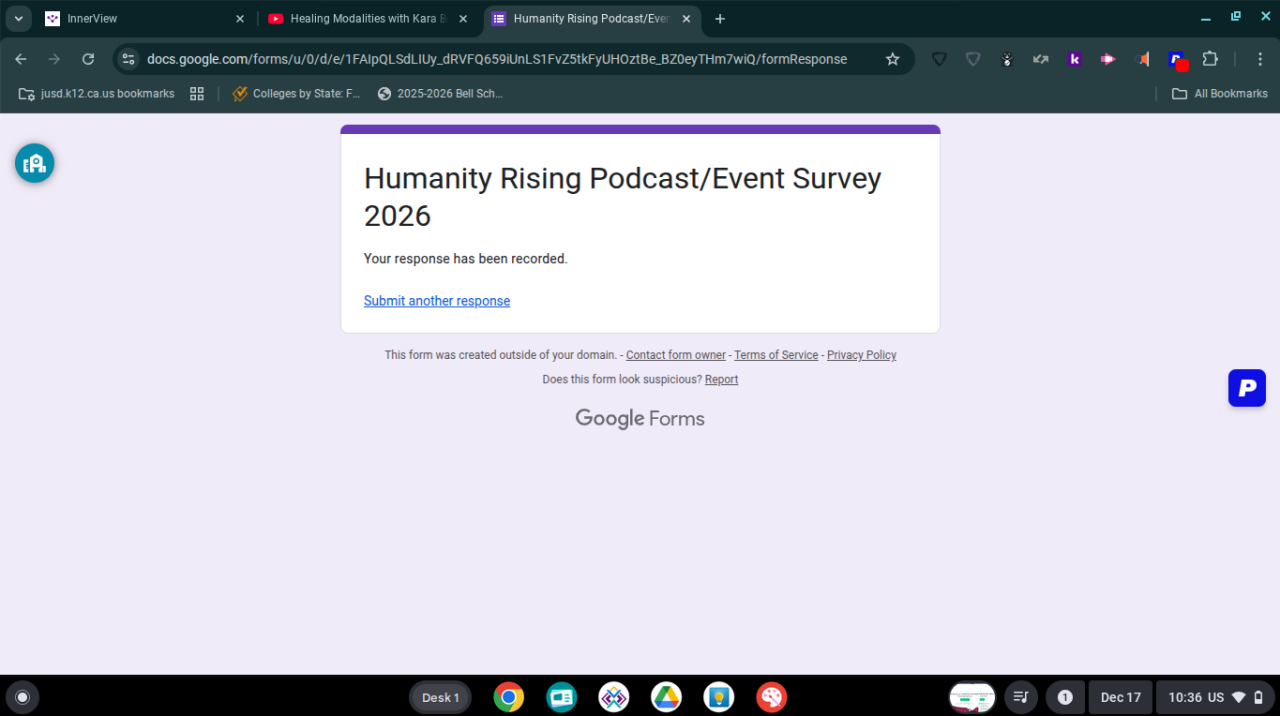Open the Contact form owner link
The image size is (1280, 716).
coord(675,355)
